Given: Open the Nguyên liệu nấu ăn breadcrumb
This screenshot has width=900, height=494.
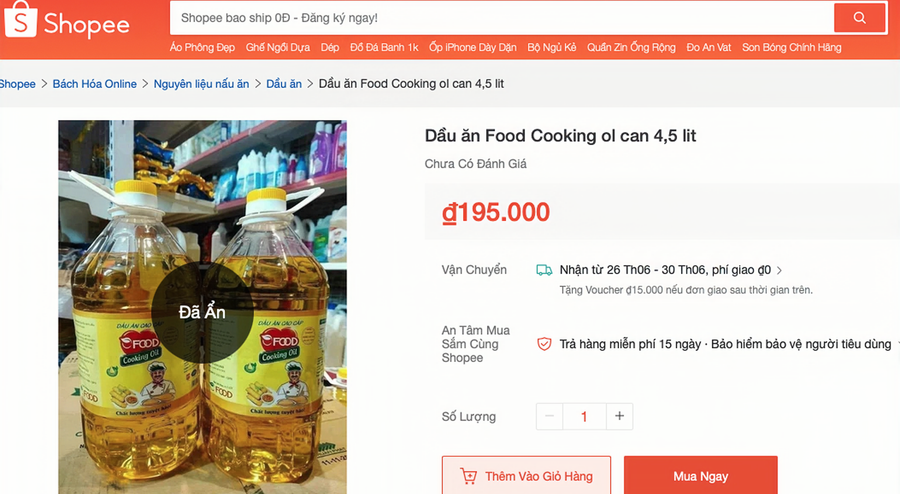Looking at the screenshot, I should tap(201, 84).
